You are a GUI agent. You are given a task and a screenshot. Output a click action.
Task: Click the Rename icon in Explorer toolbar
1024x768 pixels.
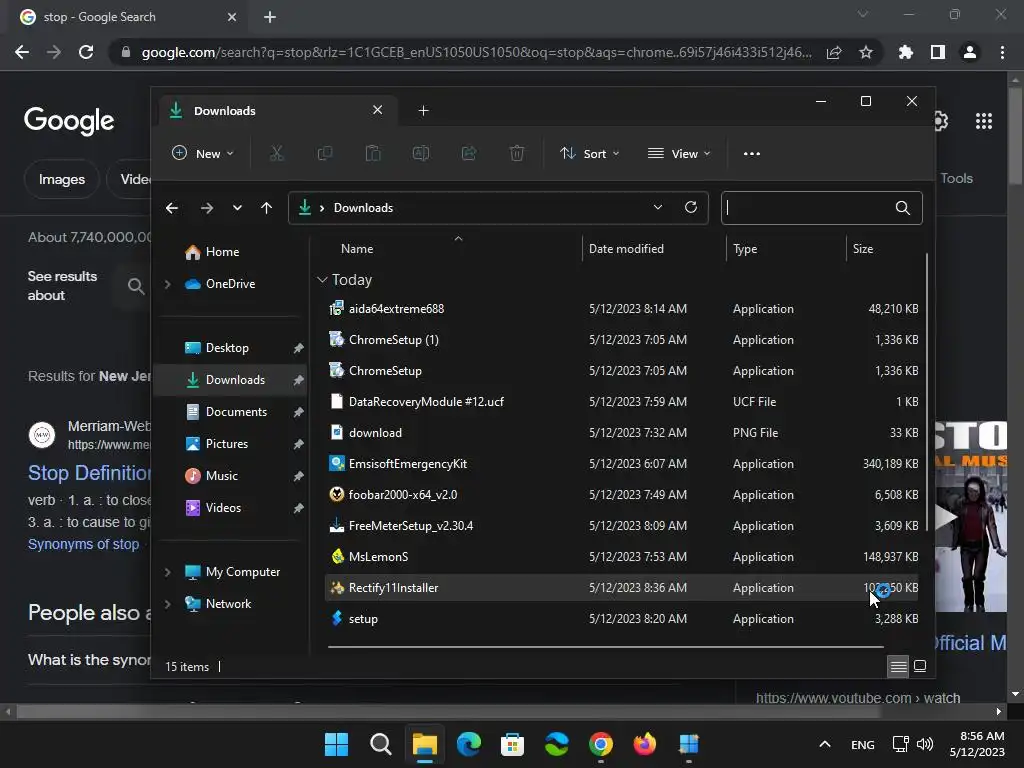[421, 153]
